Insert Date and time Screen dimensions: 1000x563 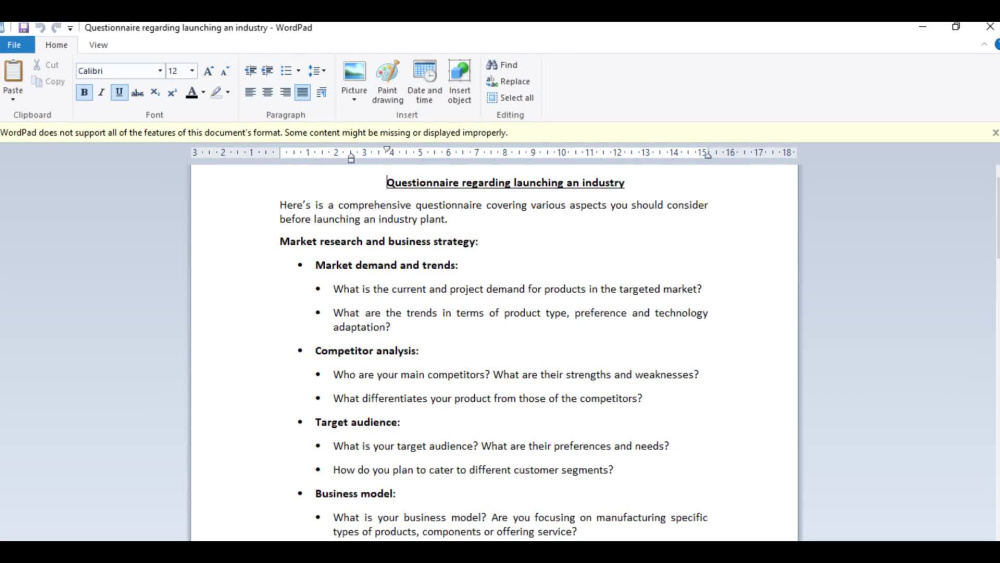[424, 82]
